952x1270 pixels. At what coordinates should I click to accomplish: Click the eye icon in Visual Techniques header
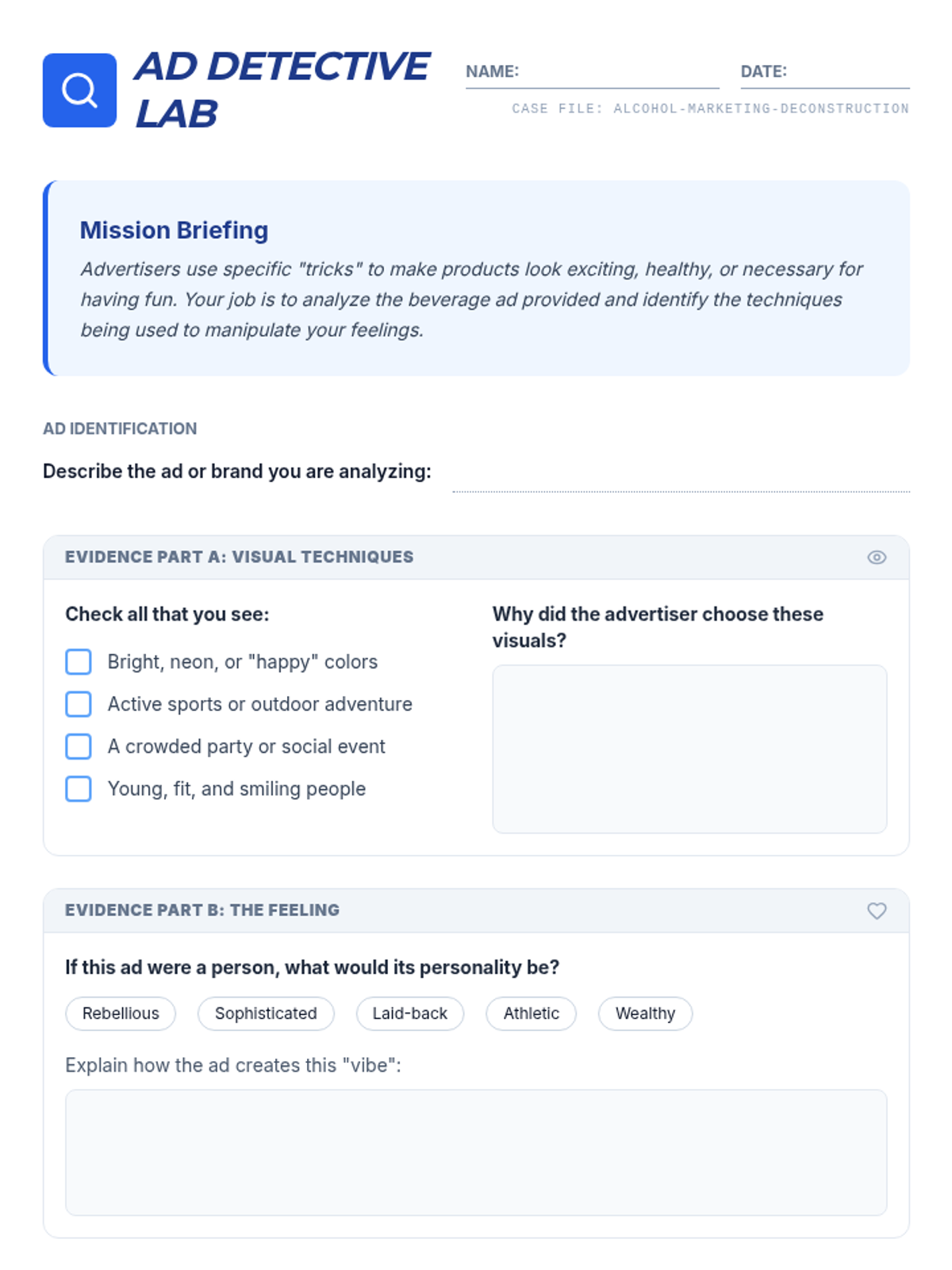(877, 557)
